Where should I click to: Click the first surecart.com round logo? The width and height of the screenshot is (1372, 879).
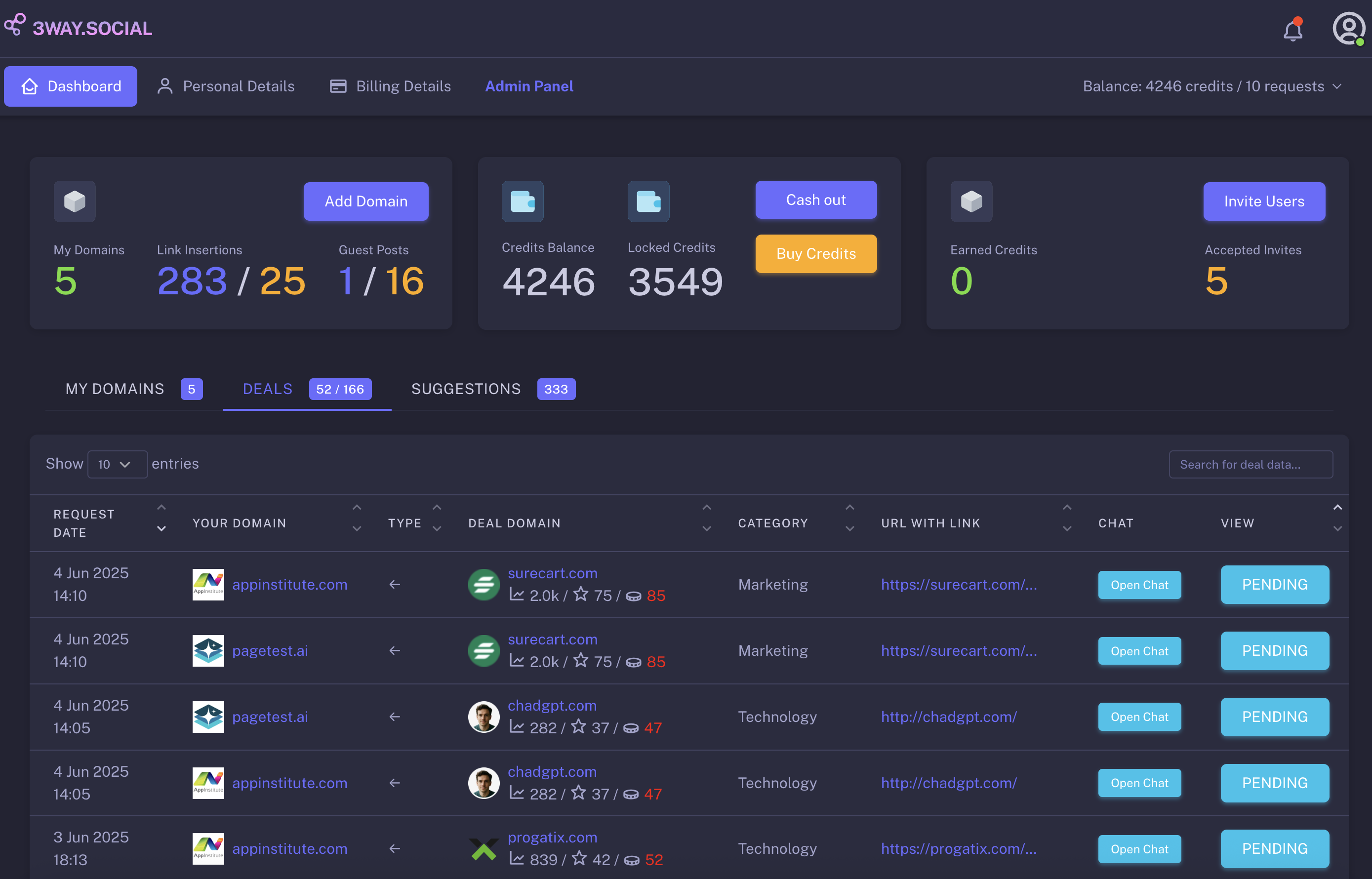(484, 585)
